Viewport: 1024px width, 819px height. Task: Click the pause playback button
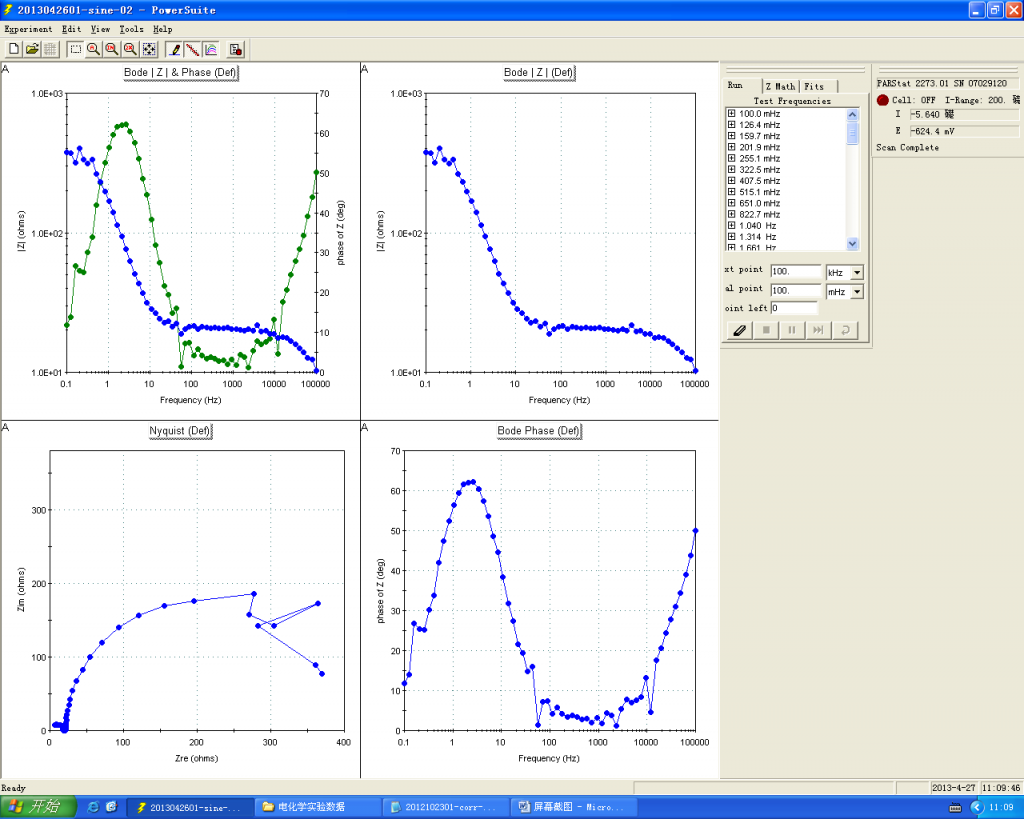tap(792, 330)
